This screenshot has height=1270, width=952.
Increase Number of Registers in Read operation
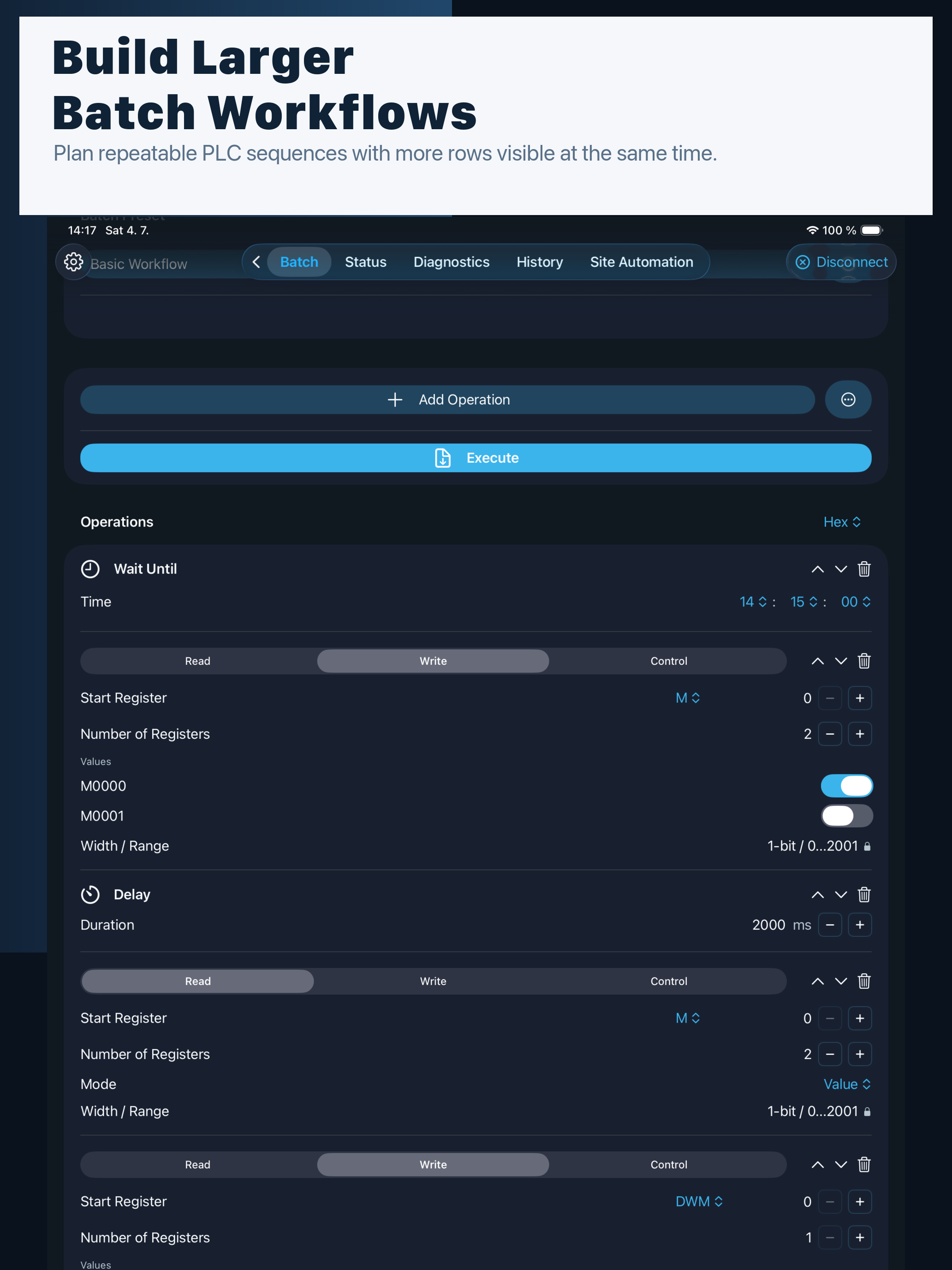[860, 1054]
